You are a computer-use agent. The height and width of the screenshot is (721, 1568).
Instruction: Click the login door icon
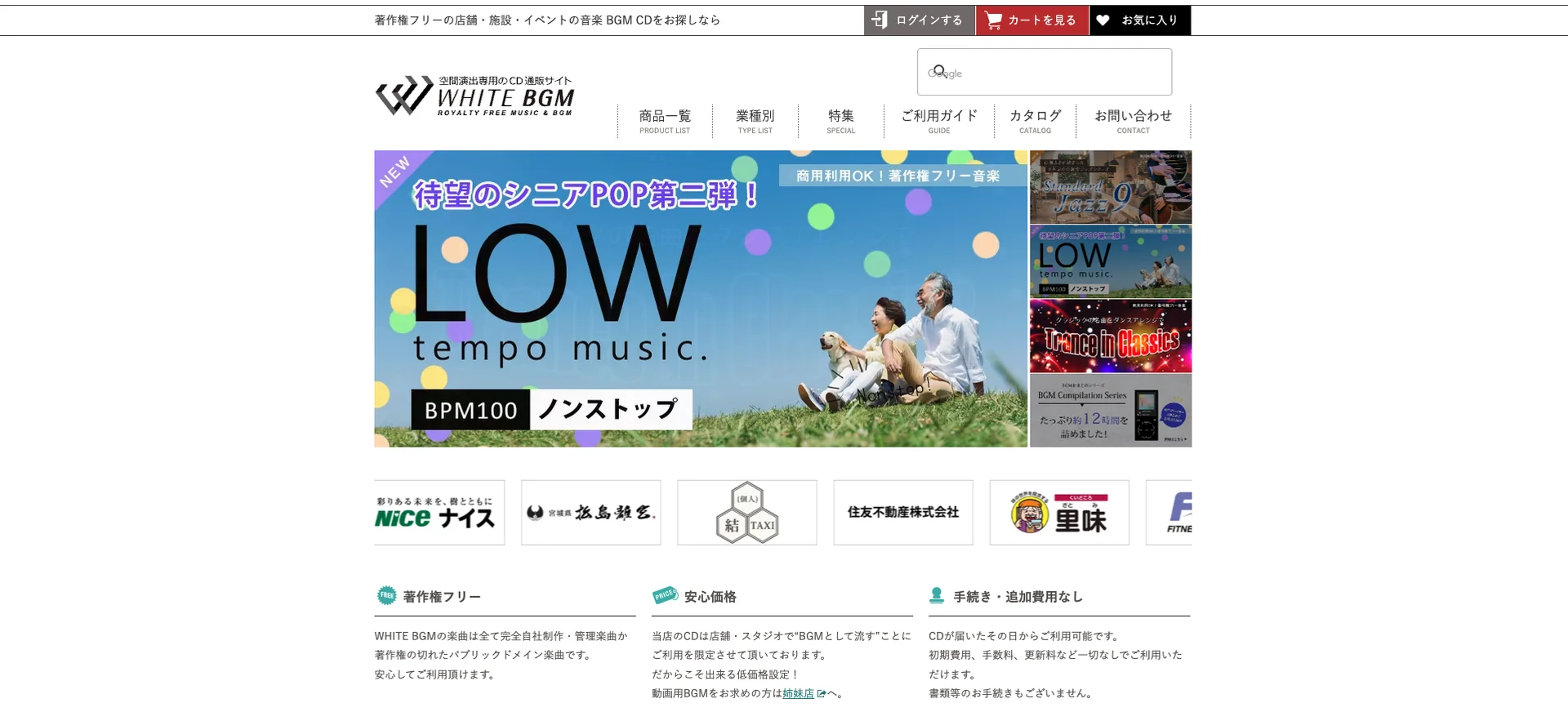point(880,20)
